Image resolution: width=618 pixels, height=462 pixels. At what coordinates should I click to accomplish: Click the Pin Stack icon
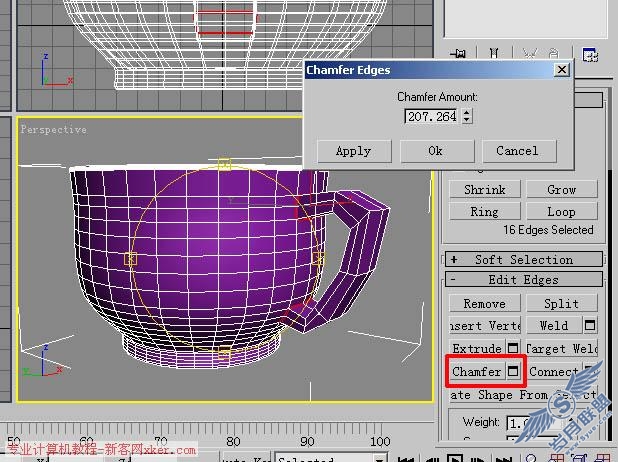[x=458, y=53]
